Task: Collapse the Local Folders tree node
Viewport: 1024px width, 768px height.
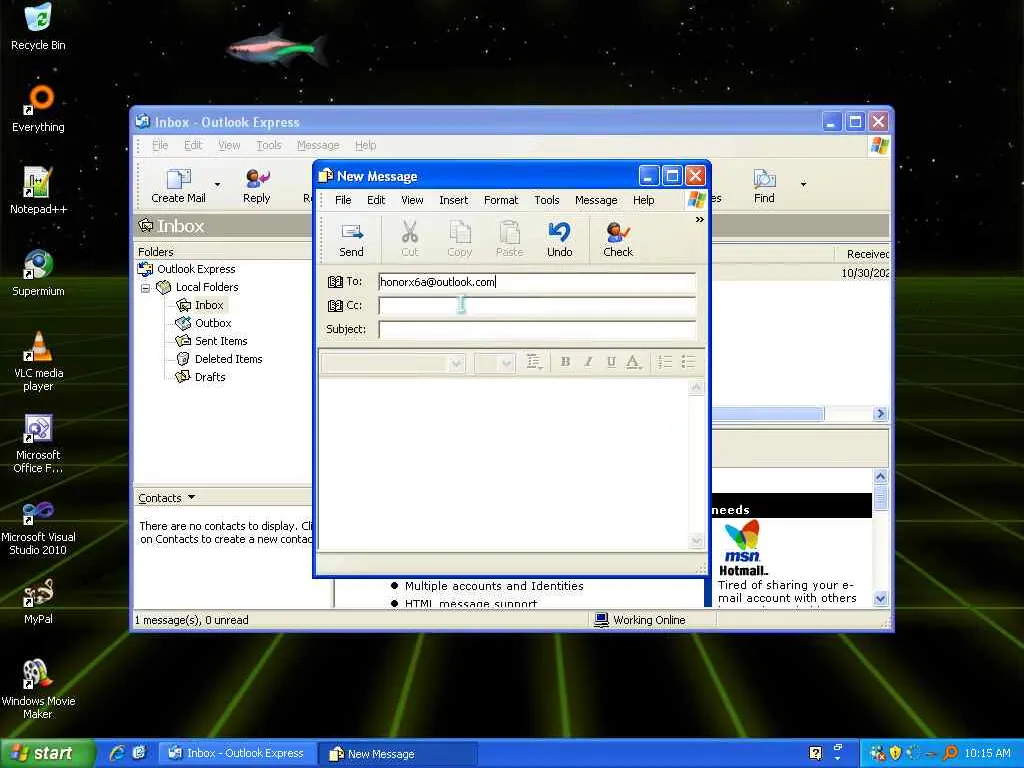Action: tap(146, 287)
